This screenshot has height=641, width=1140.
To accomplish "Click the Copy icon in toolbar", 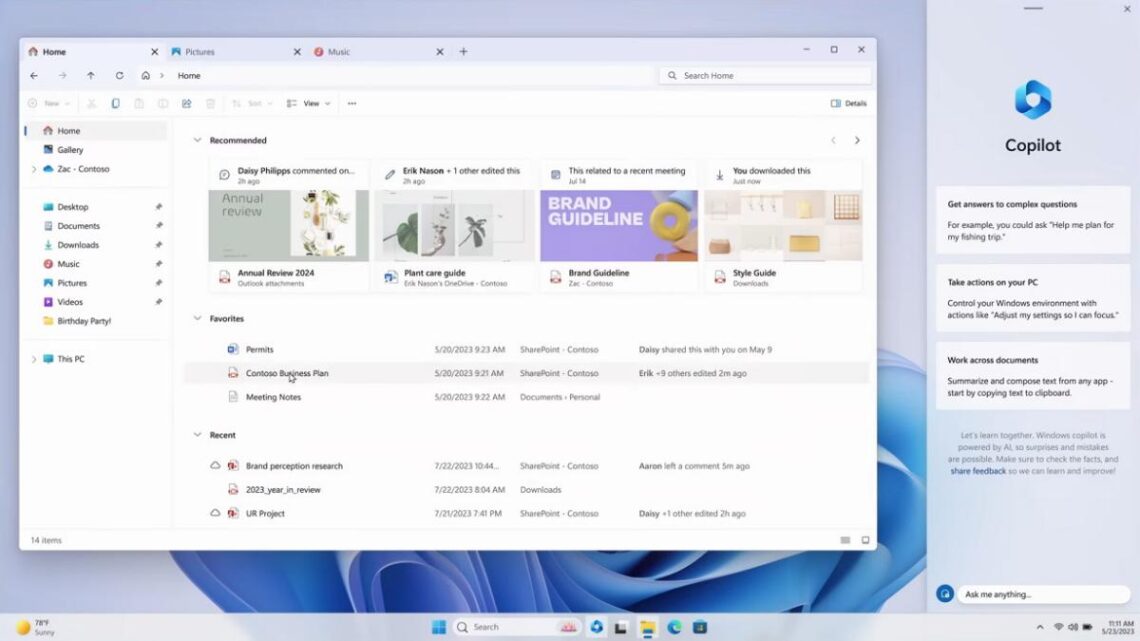I will tap(115, 103).
